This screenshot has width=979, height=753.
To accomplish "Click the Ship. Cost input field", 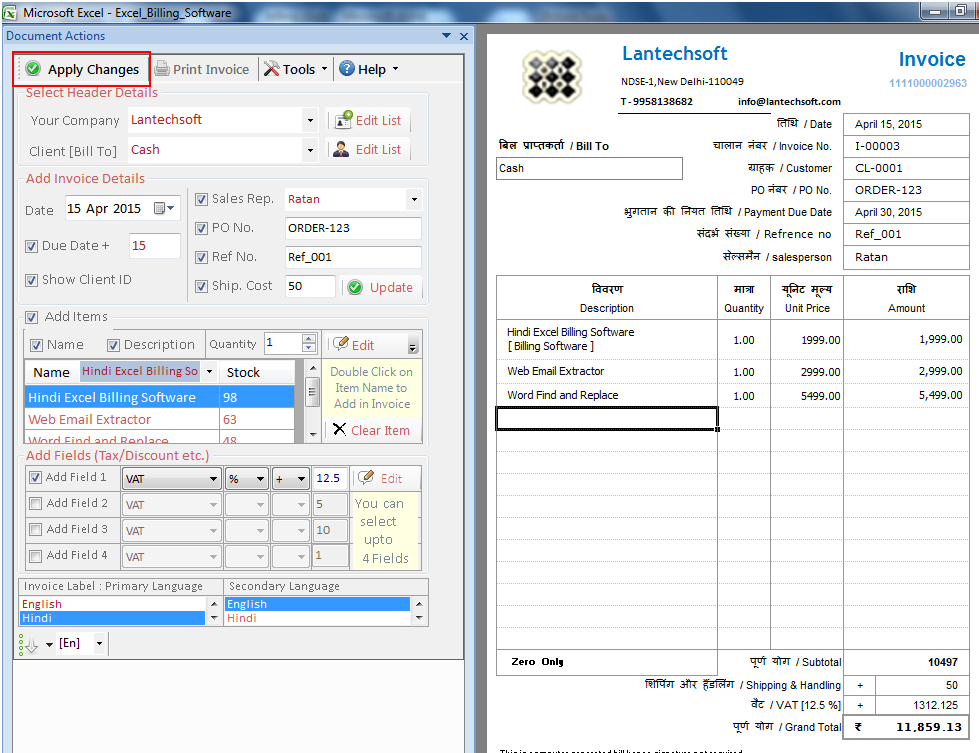I will [x=310, y=287].
